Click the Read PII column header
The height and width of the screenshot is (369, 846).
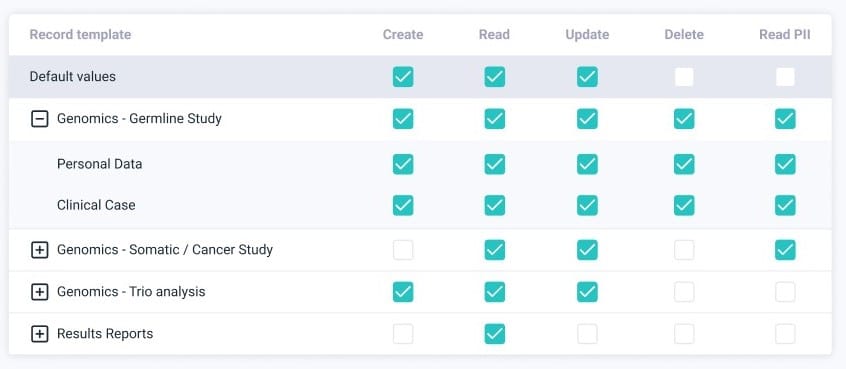coord(785,35)
